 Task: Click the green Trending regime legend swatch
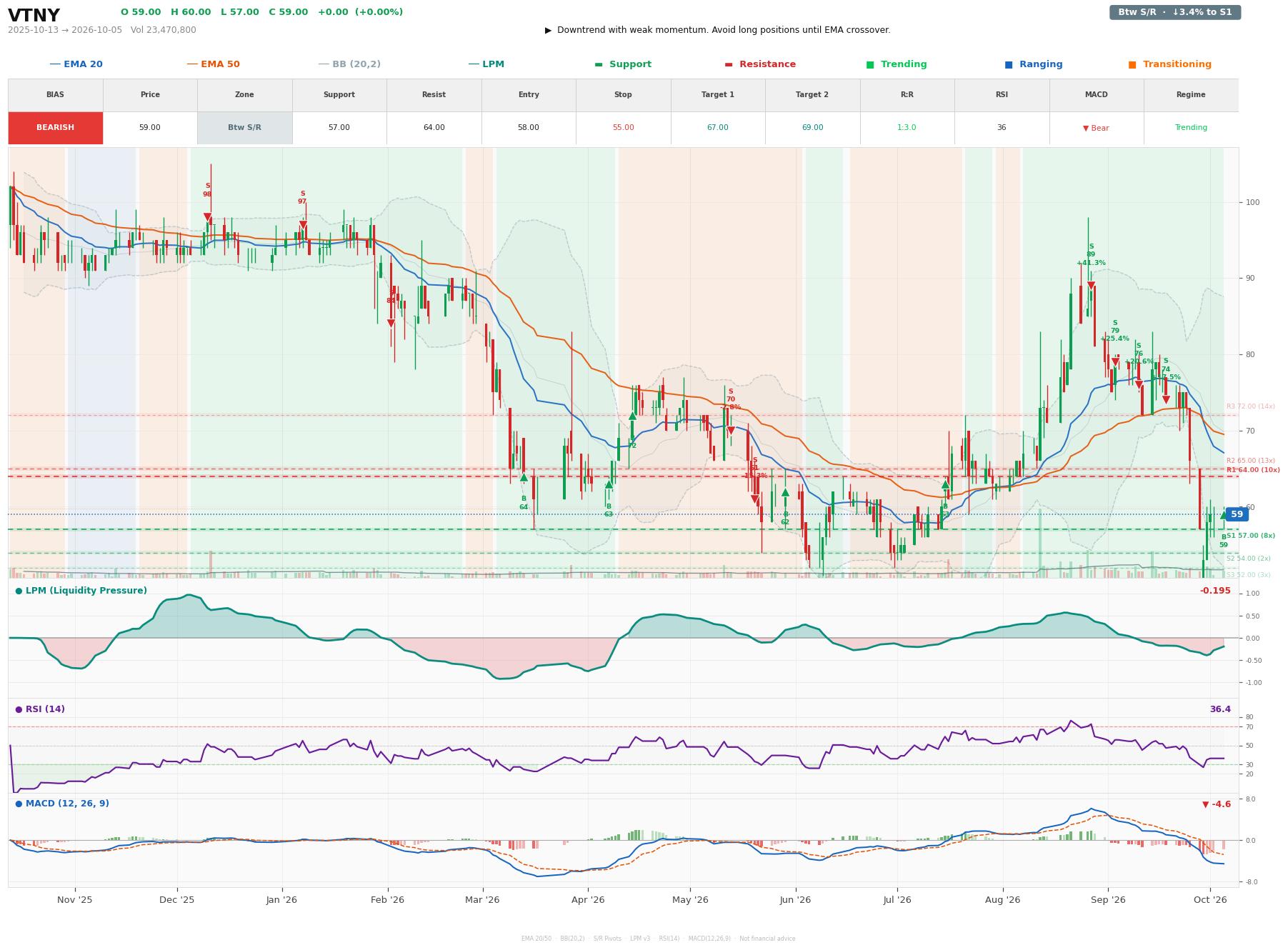point(870,64)
